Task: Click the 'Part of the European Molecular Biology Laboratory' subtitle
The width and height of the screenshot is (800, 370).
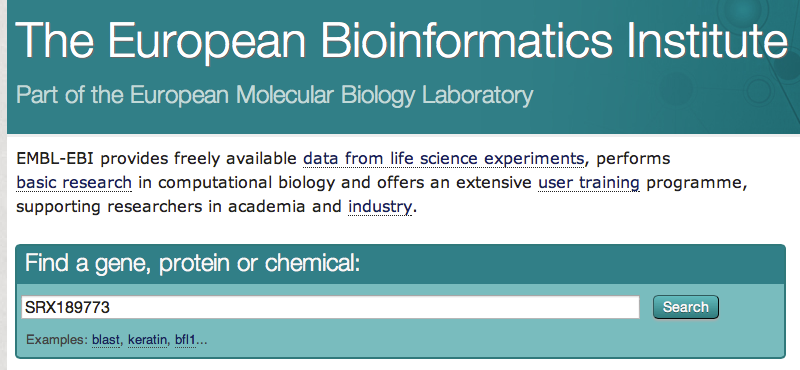Action: coord(274,95)
